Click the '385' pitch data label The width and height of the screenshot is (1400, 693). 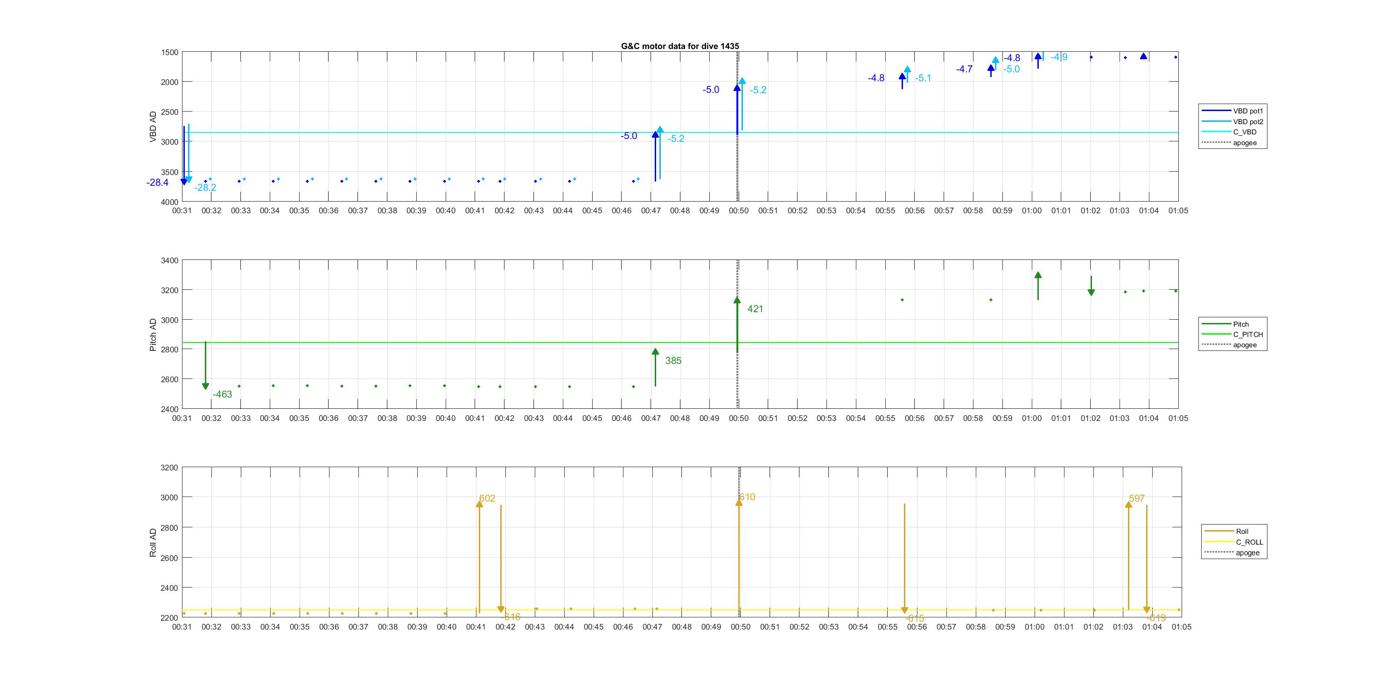point(673,361)
